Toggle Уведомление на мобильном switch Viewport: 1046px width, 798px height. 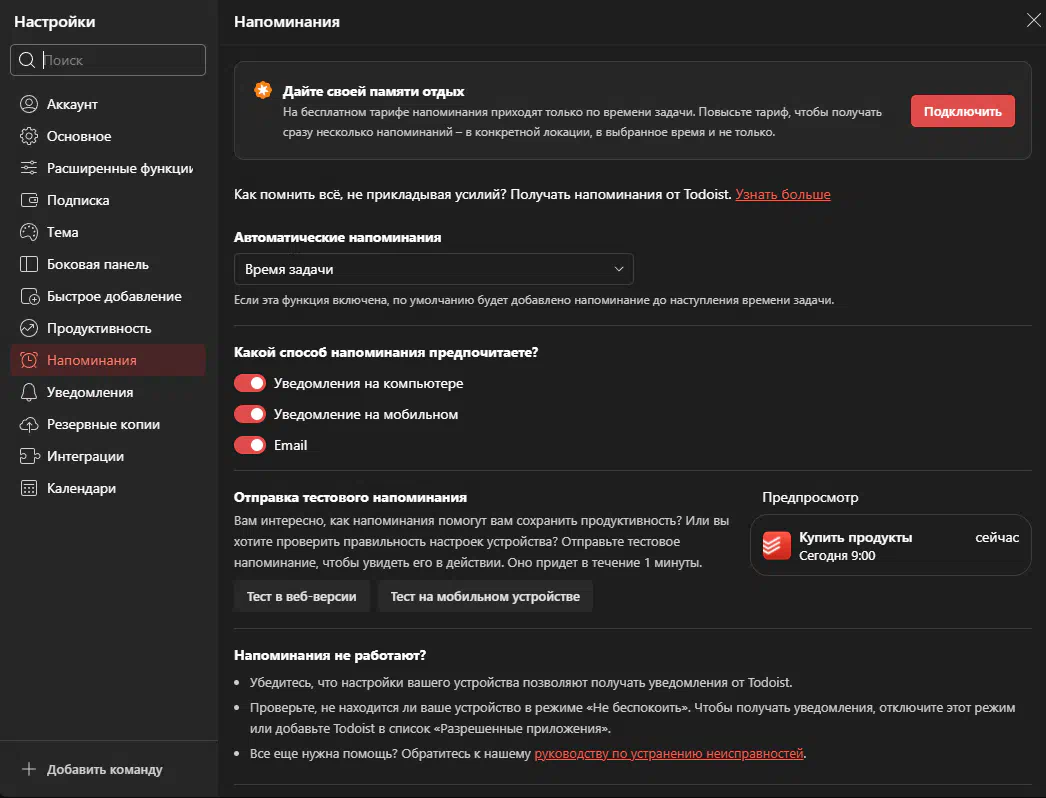(x=250, y=414)
